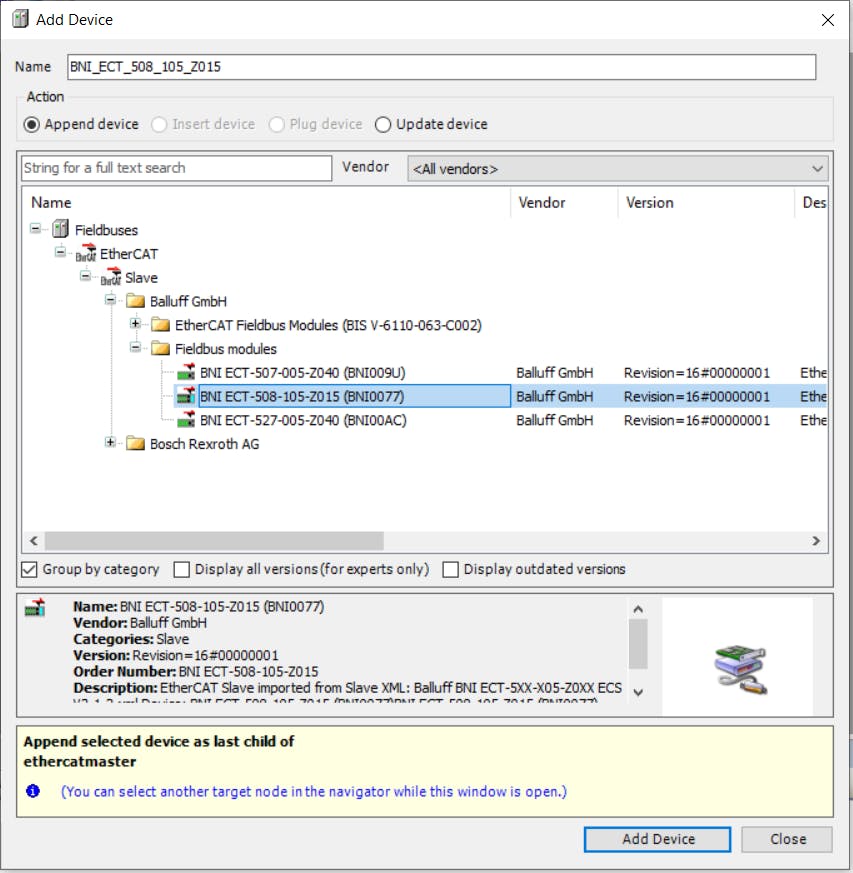The width and height of the screenshot is (853, 873).
Task: Toggle the Group by category checkbox
Action: click(x=29, y=570)
